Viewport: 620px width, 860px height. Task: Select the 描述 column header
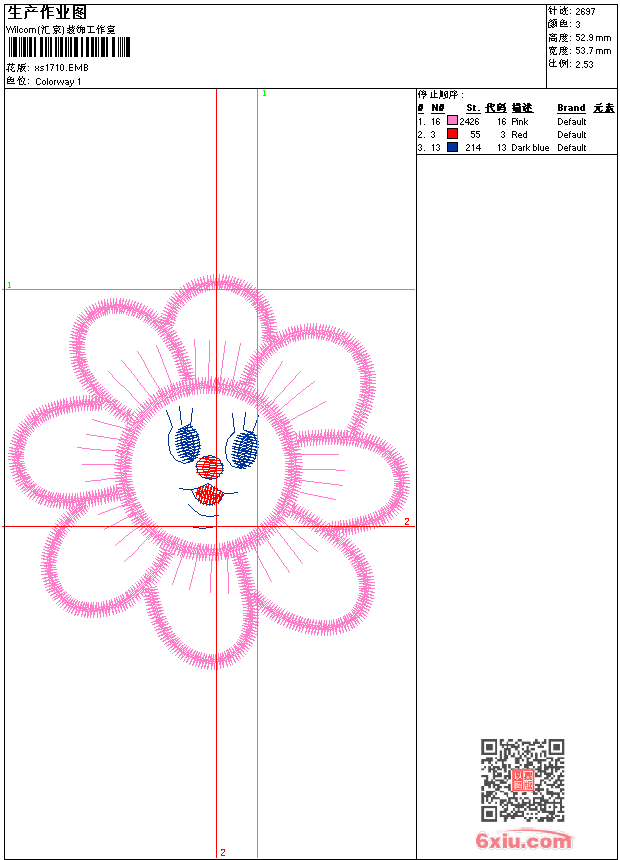522,108
